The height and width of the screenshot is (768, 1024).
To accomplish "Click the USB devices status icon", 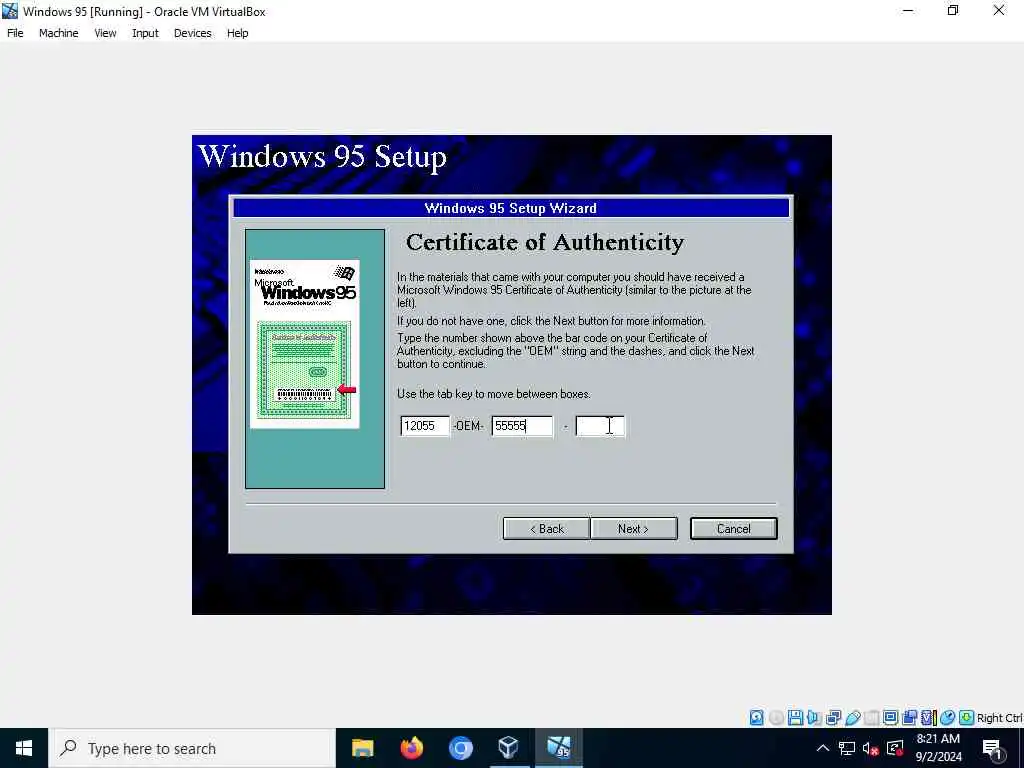I will (852, 718).
